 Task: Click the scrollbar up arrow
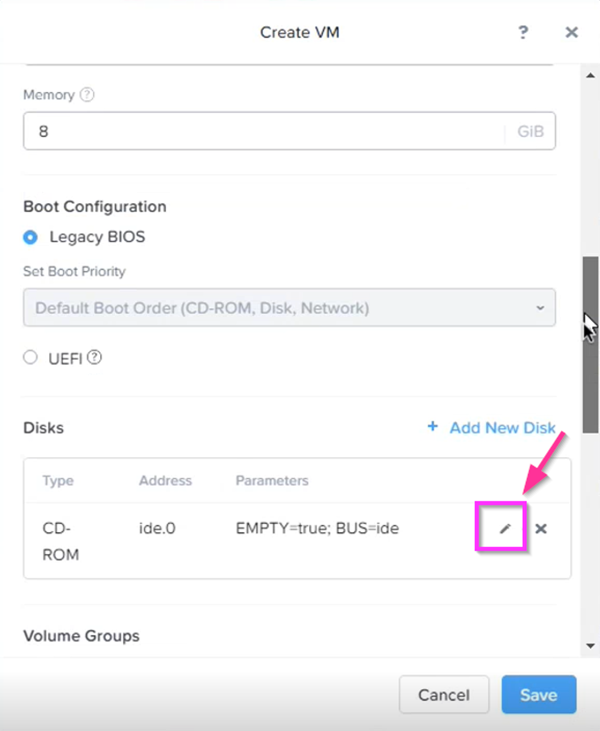coord(591,75)
